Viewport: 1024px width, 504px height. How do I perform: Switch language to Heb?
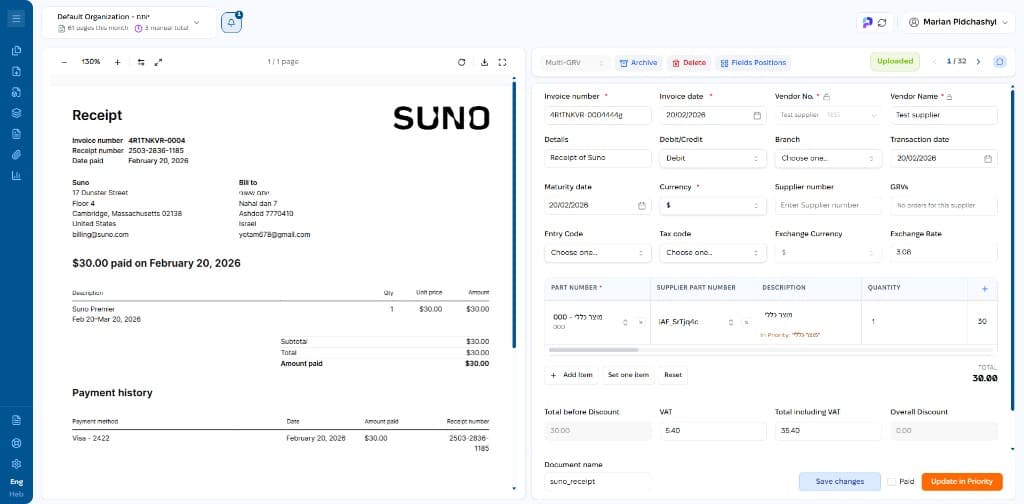(16, 494)
